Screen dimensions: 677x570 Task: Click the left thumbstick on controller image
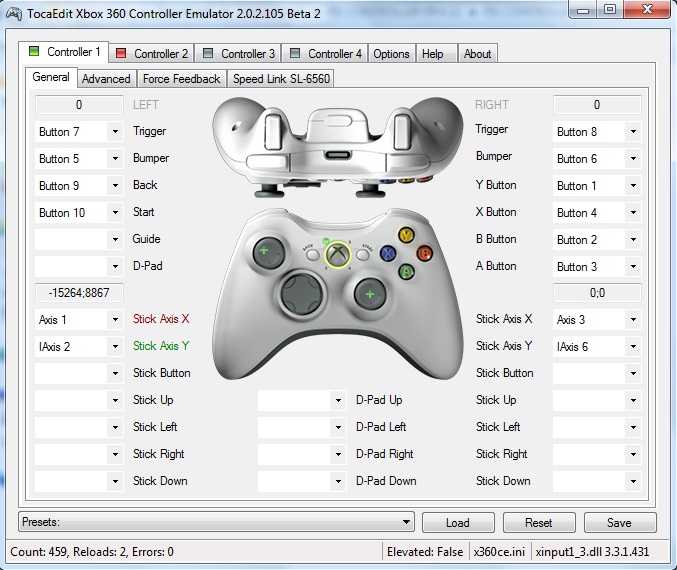point(264,251)
